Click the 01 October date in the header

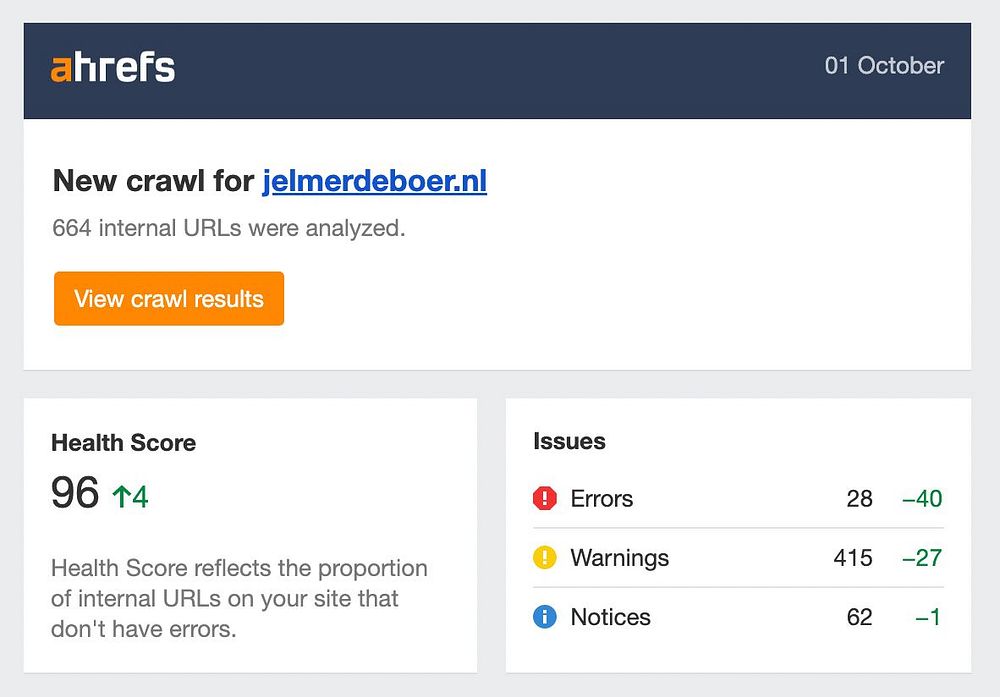[x=884, y=66]
